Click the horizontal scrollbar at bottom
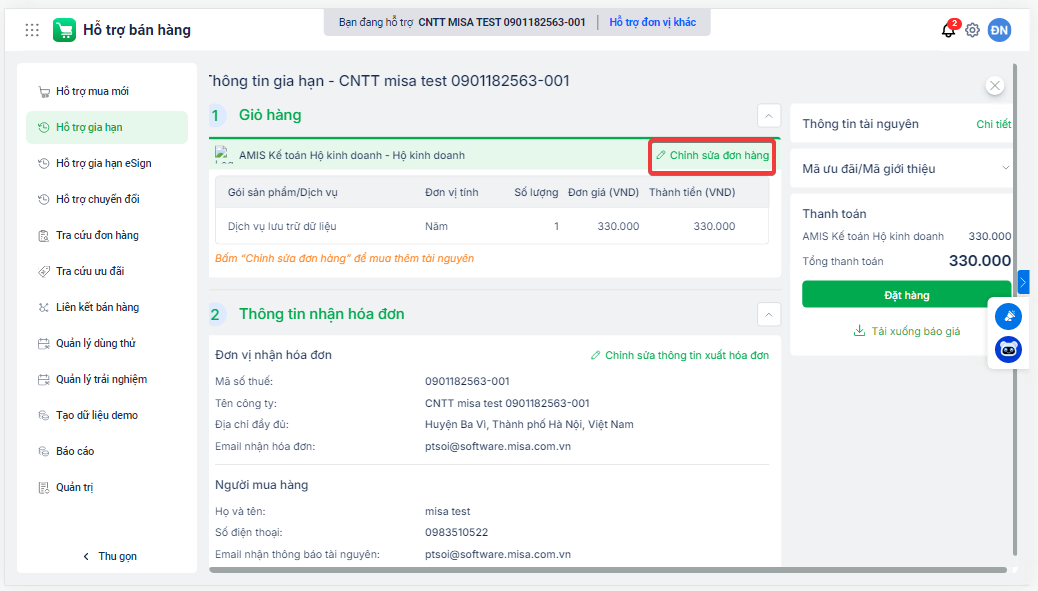 [x=608, y=569]
